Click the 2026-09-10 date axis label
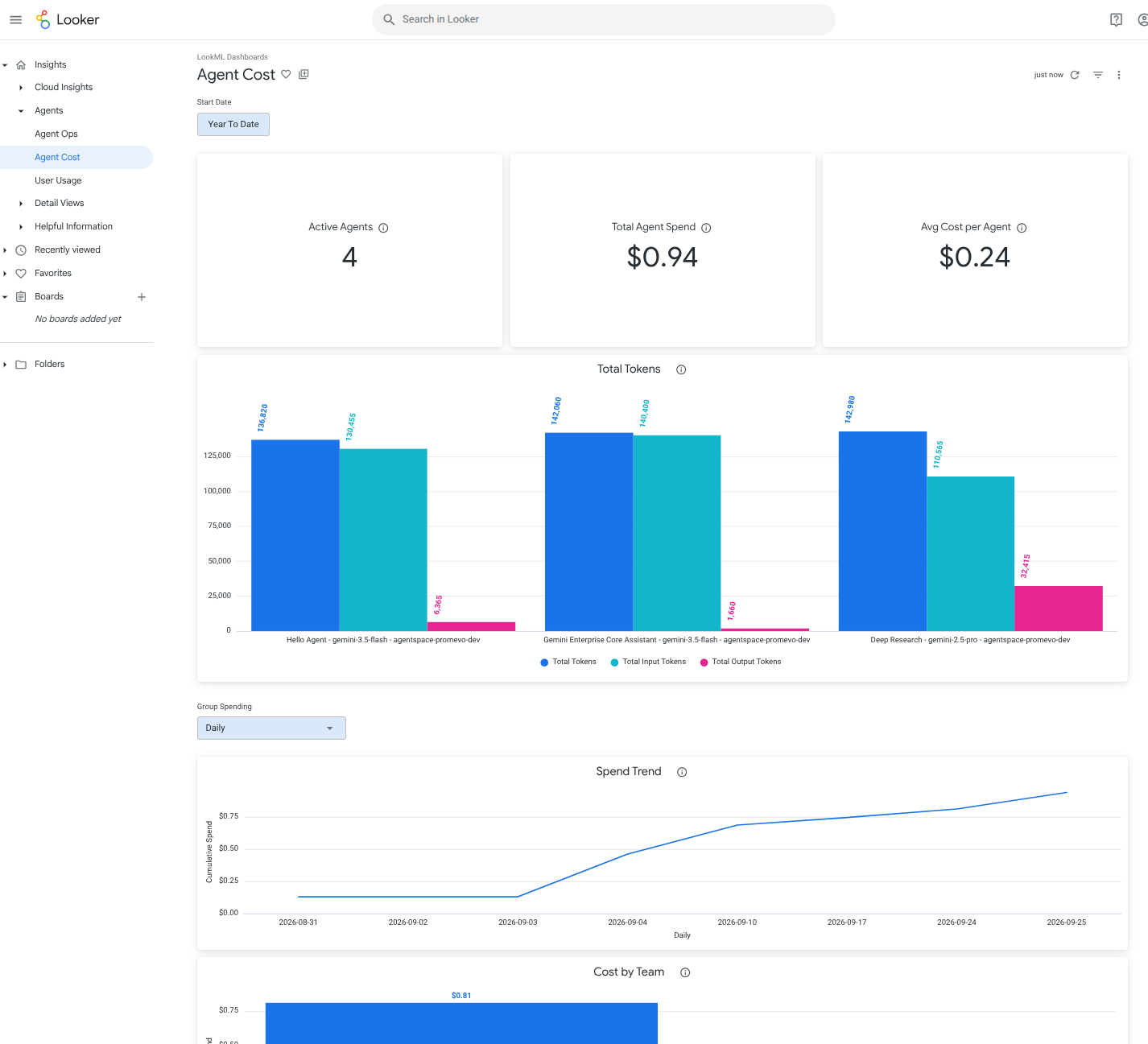Screen dimensions: 1148x1044 [737, 922]
